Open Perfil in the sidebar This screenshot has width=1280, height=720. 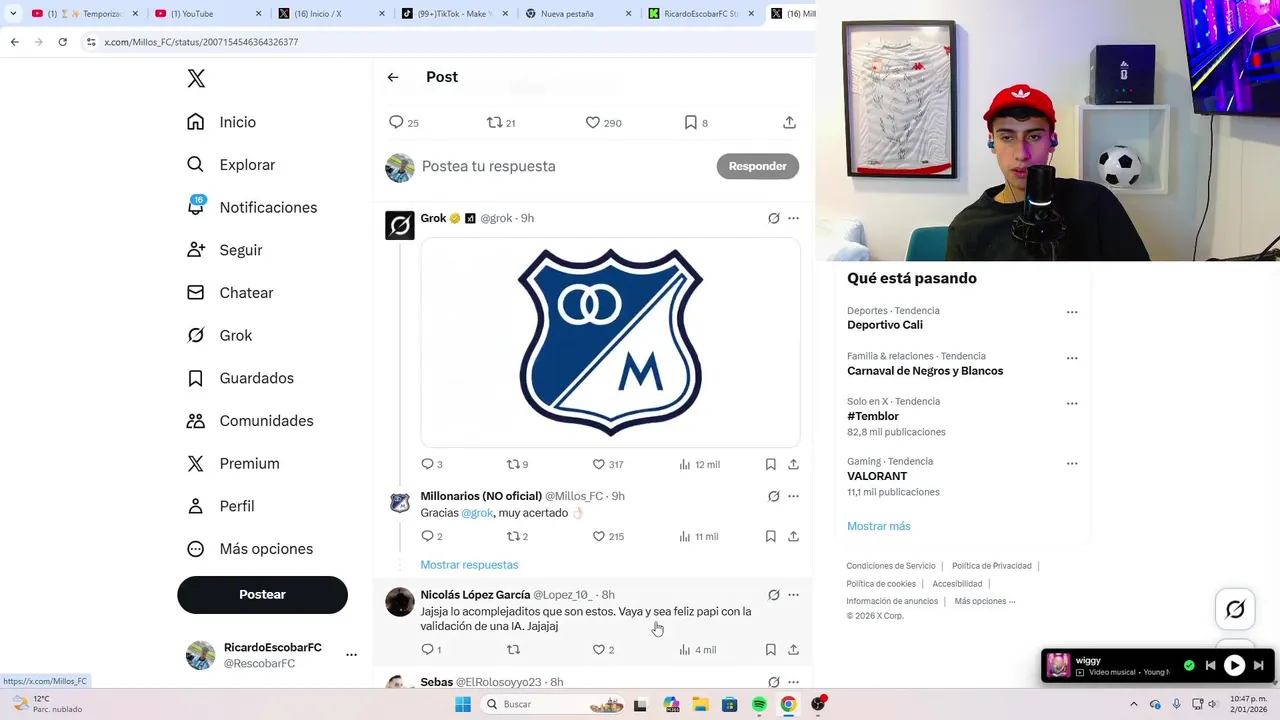coord(220,506)
